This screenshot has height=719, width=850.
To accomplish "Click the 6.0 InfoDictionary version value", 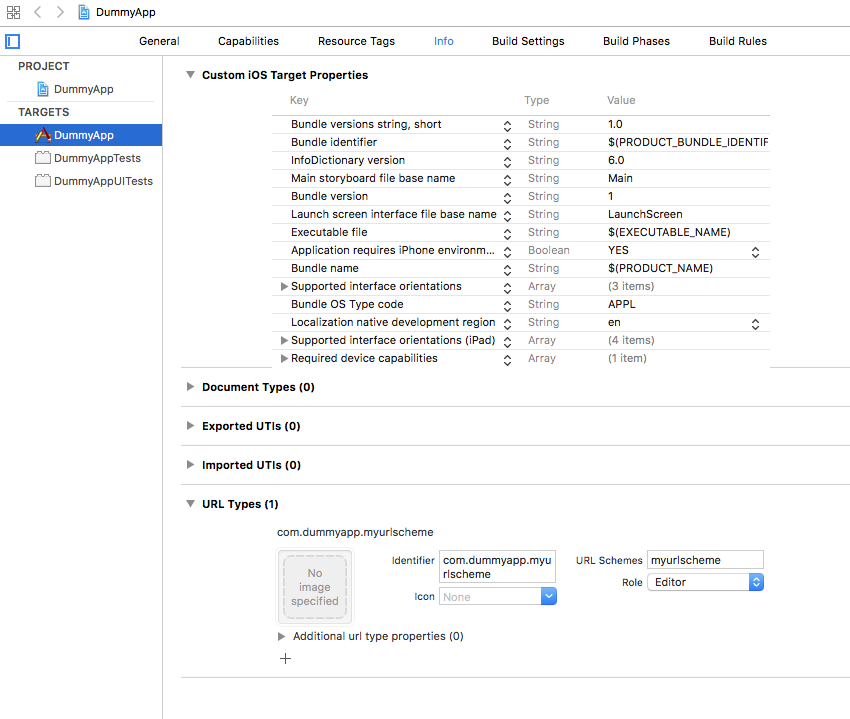I will pyautogui.click(x=616, y=160).
